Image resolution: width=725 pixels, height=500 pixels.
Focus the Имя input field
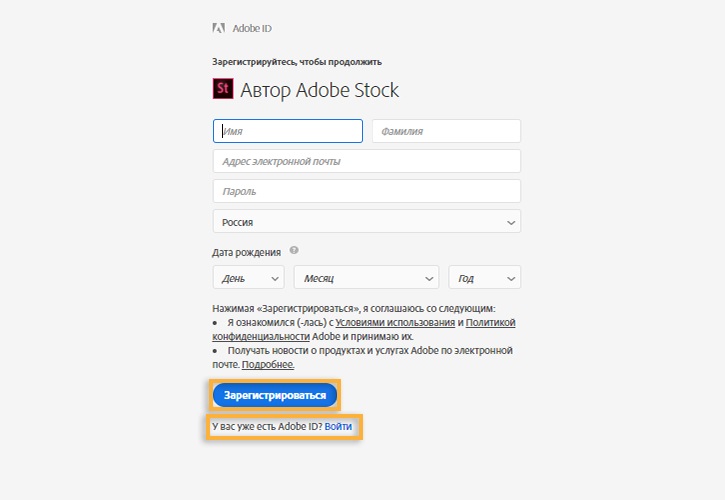pos(288,131)
